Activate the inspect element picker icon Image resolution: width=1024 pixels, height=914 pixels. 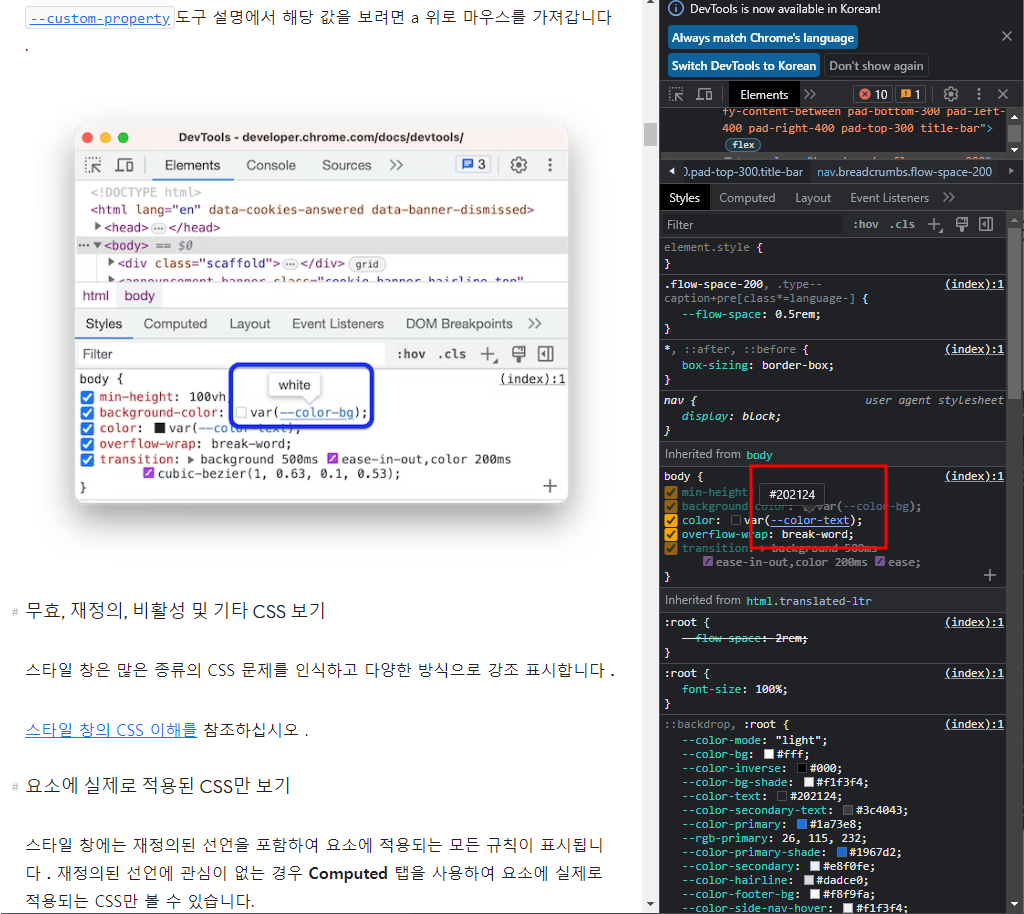(676, 94)
